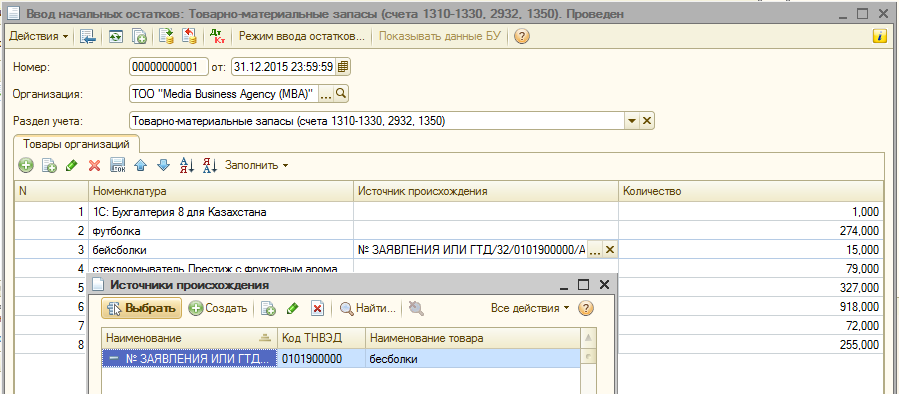The height and width of the screenshot is (394, 899).
Task: Click the Код ТНВЭД column header
Action: coord(321,338)
